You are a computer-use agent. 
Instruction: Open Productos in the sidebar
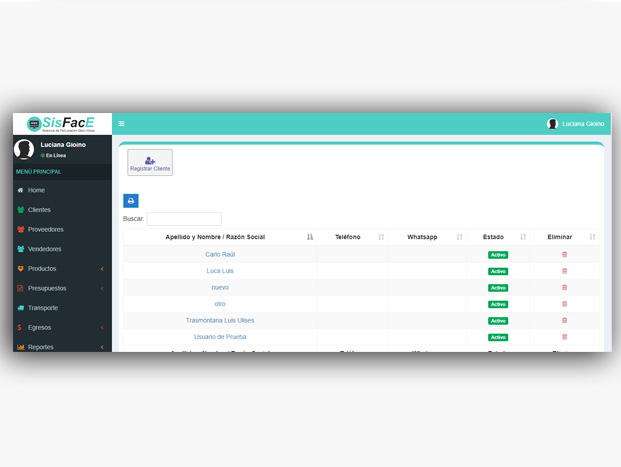click(x=42, y=269)
